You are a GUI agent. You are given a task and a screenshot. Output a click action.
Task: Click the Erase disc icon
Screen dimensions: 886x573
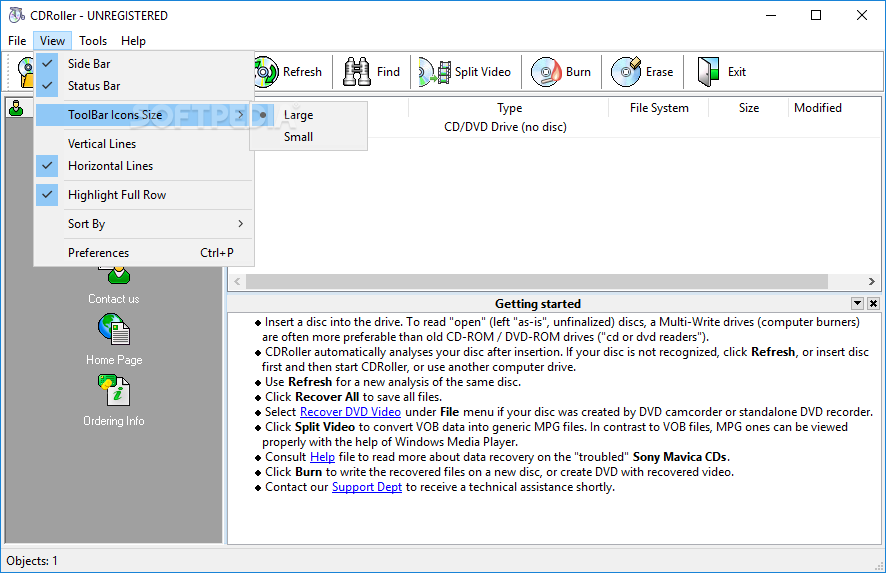pos(626,72)
